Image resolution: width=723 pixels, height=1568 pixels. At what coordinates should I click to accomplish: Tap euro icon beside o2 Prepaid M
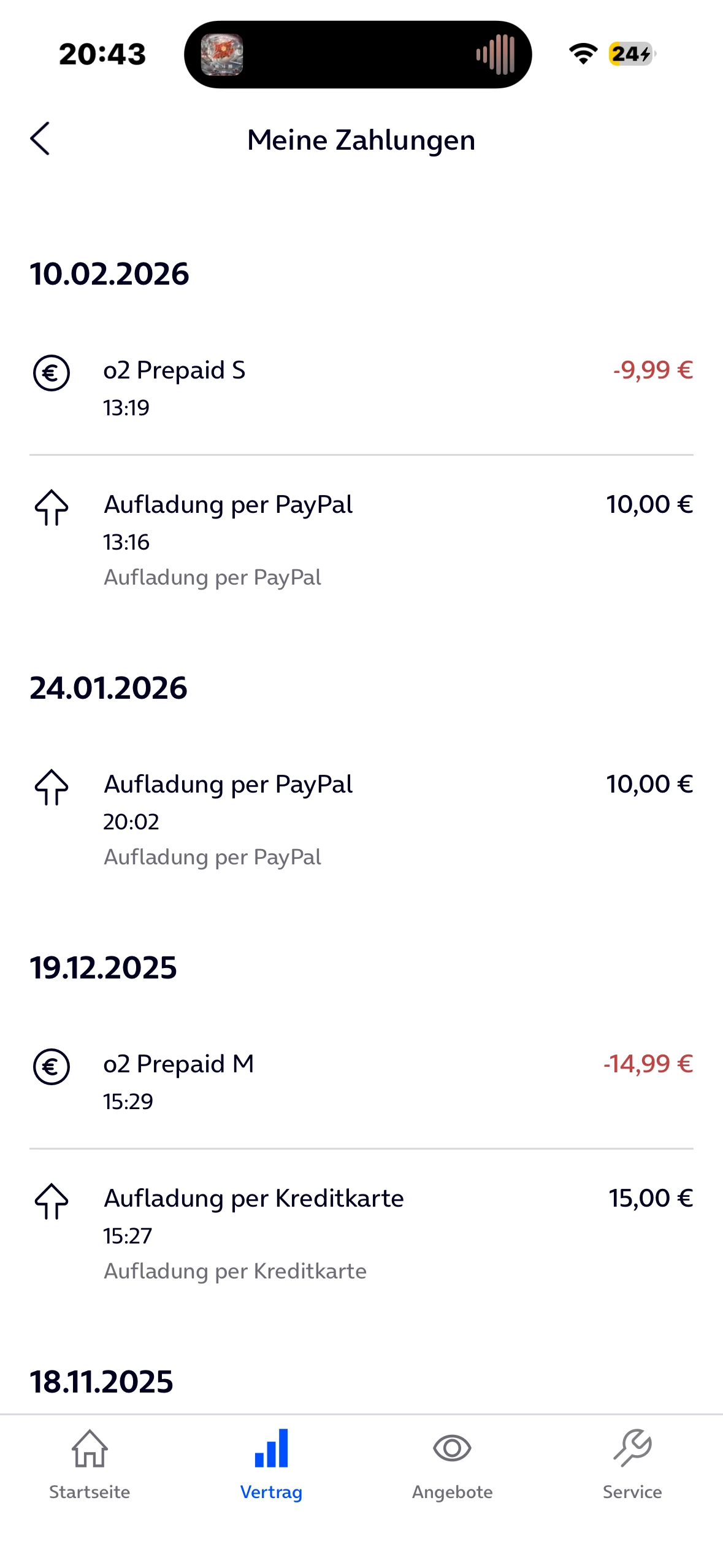coord(52,1067)
